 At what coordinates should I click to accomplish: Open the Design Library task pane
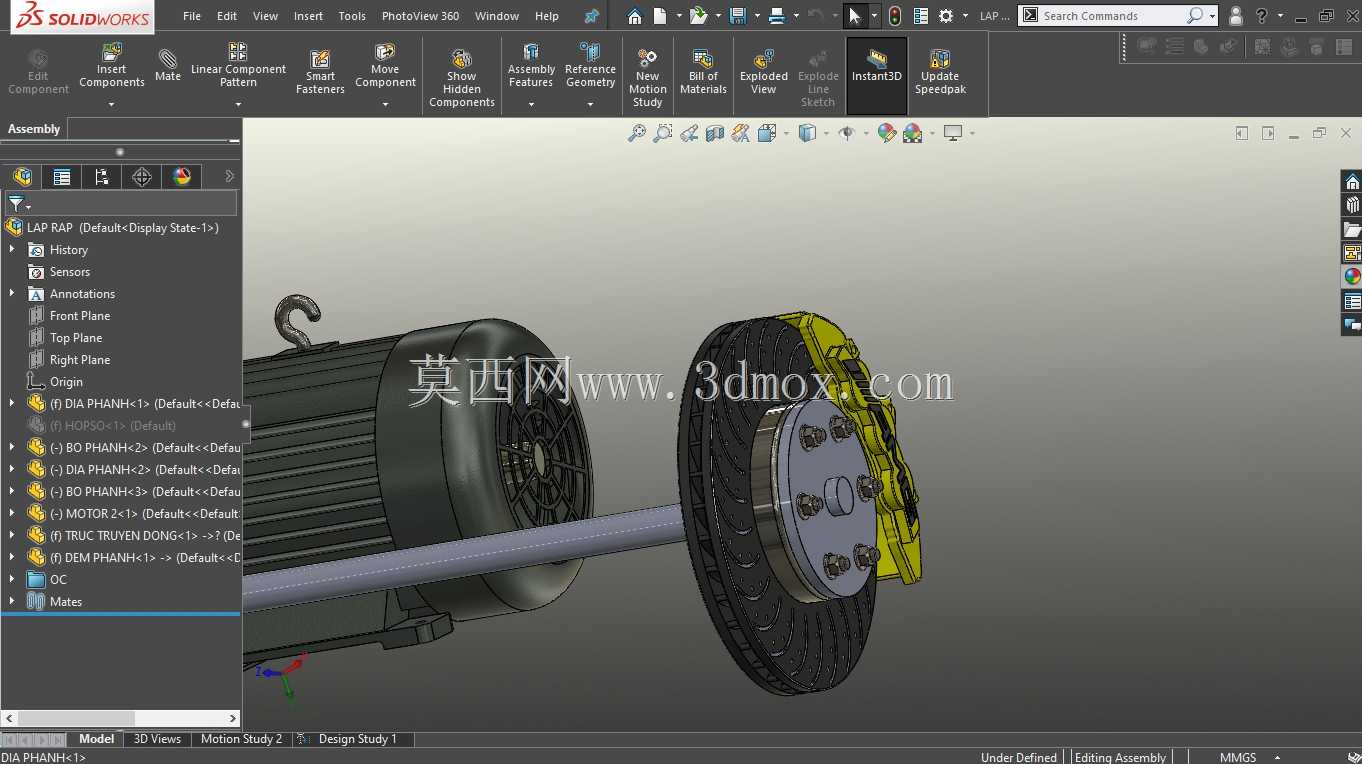[1352, 205]
